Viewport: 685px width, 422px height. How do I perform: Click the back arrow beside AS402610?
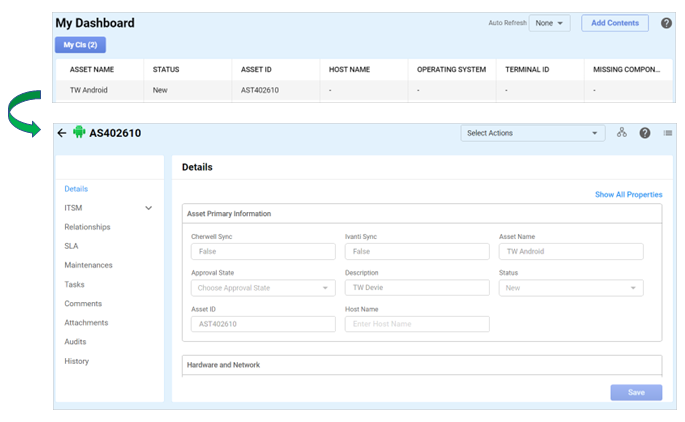[62, 133]
